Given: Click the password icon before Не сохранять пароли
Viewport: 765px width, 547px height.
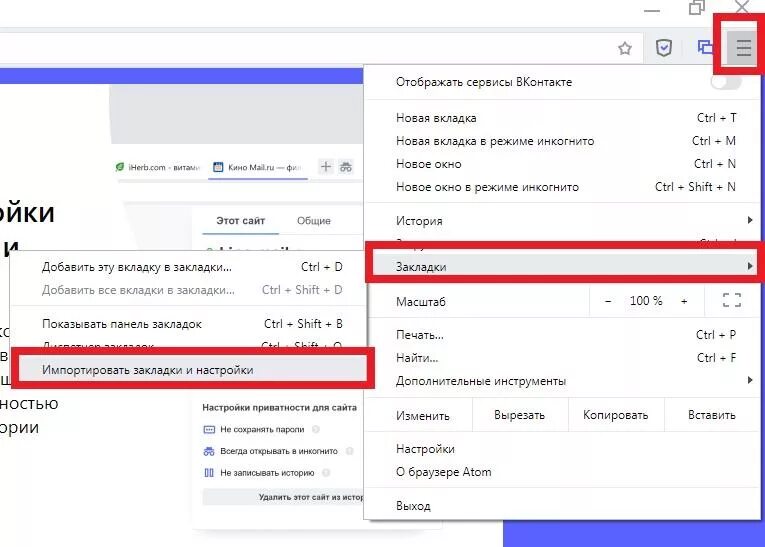Looking at the screenshot, I should (209, 429).
